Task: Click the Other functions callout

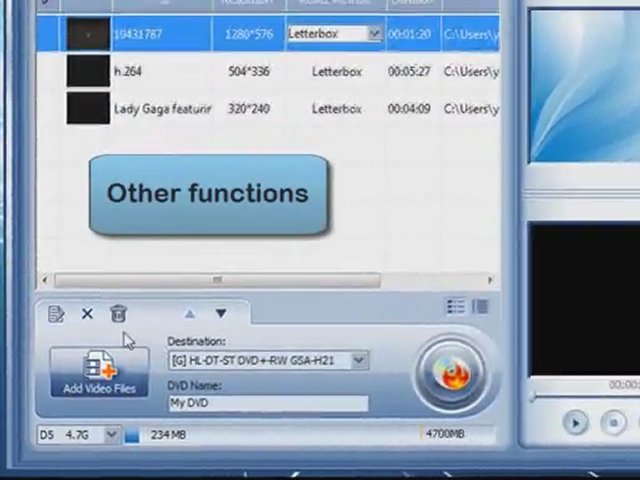Action: click(x=208, y=194)
